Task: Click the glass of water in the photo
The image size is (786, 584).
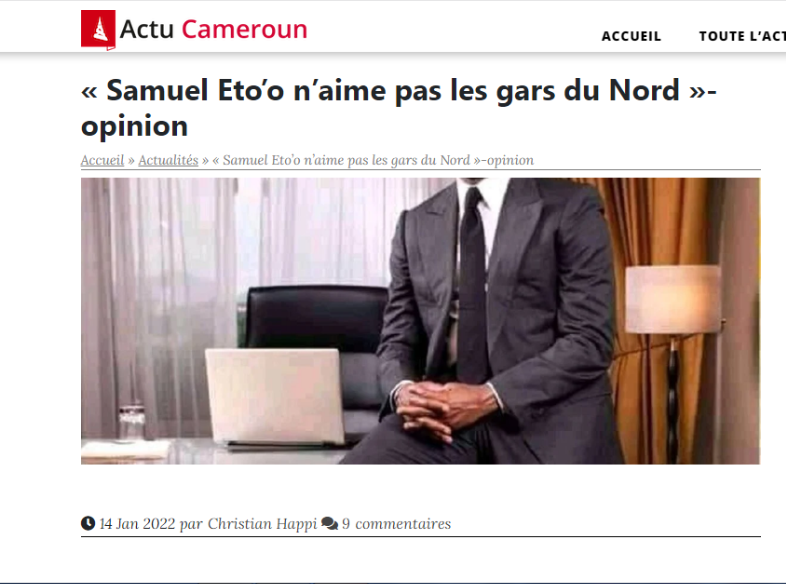Action: click(x=131, y=422)
